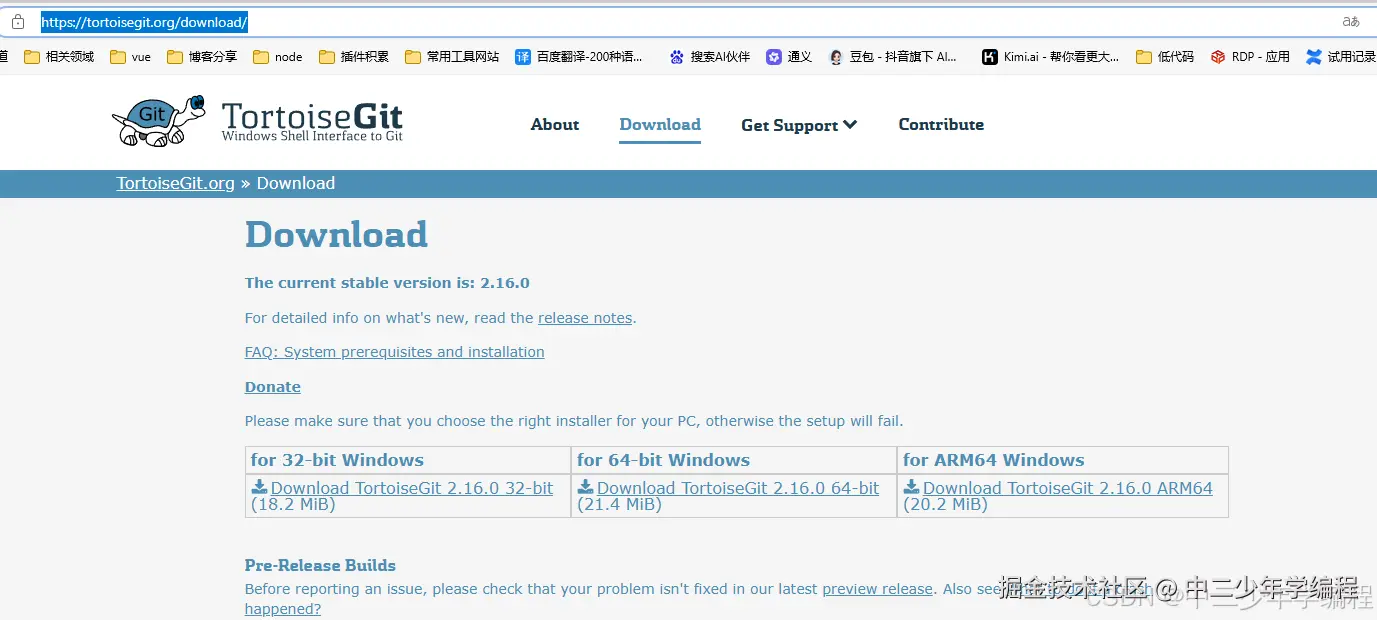Open the 低代码 bookmark folder
1377x620 pixels.
pos(1165,57)
